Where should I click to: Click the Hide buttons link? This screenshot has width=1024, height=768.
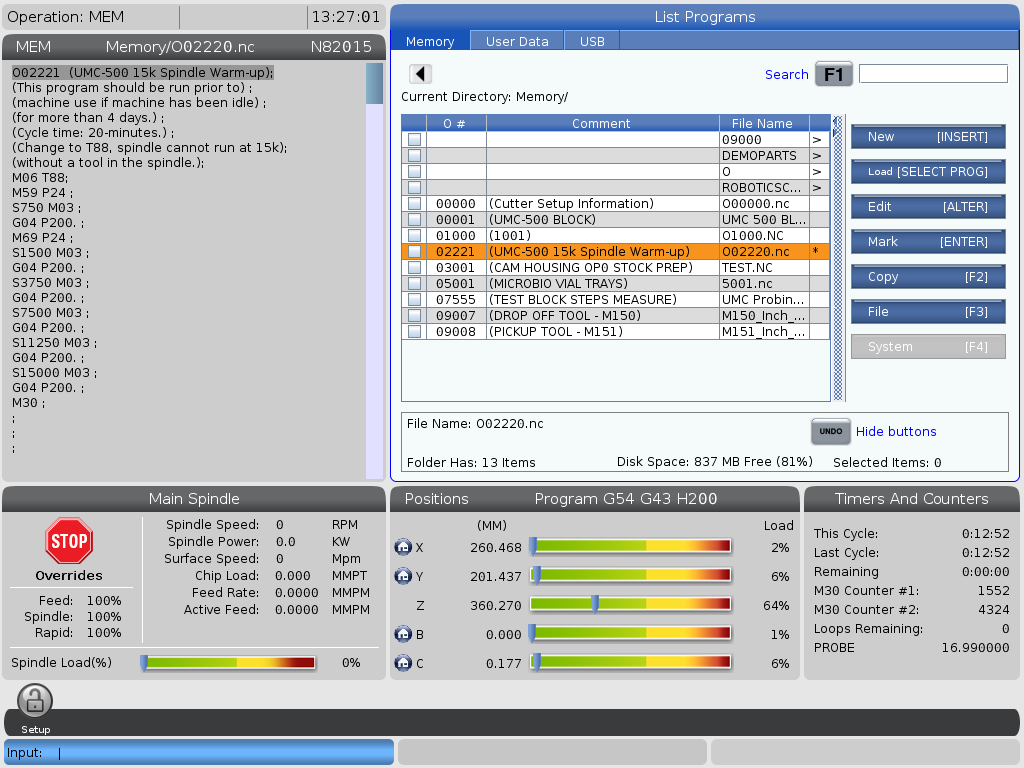pyautogui.click(x=895, y=432)
